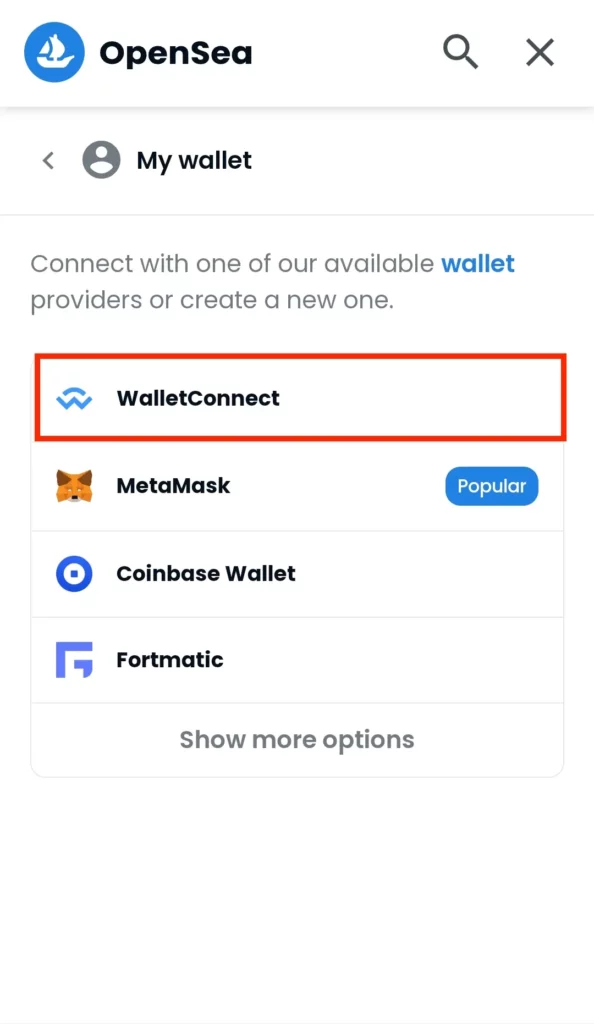Viewport: 594px width, 1024px height.
Task: Click the Fortmatic logo icon
Action: 74,660
